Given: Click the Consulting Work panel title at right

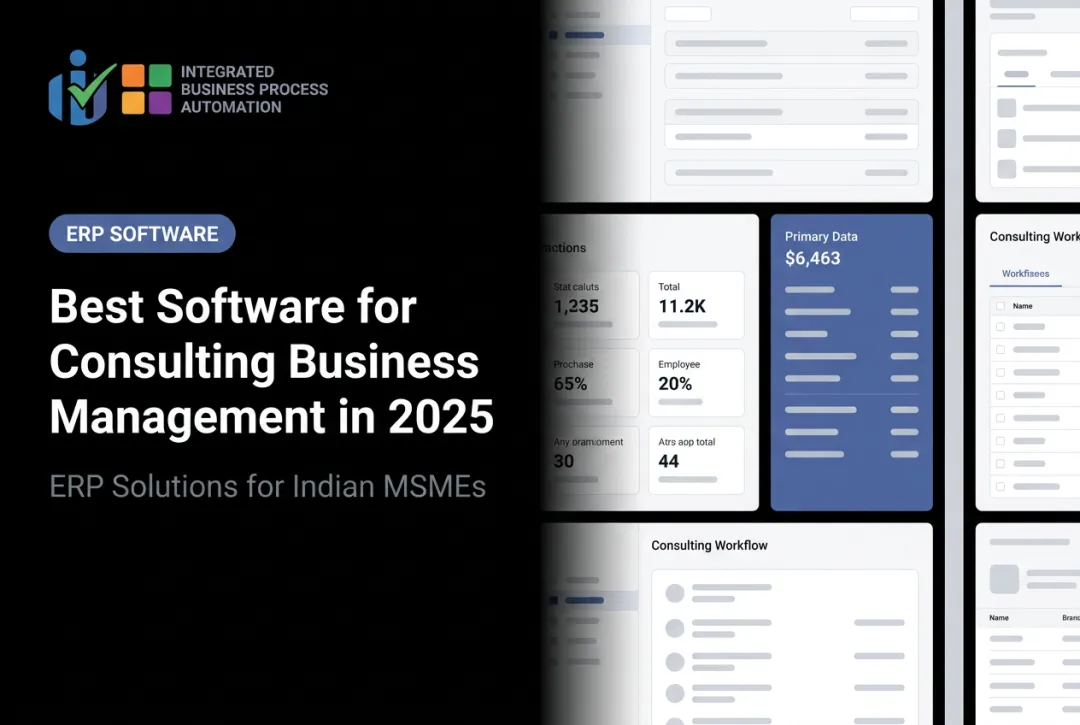Looking at the screenshot, I should pos(1035,236).
